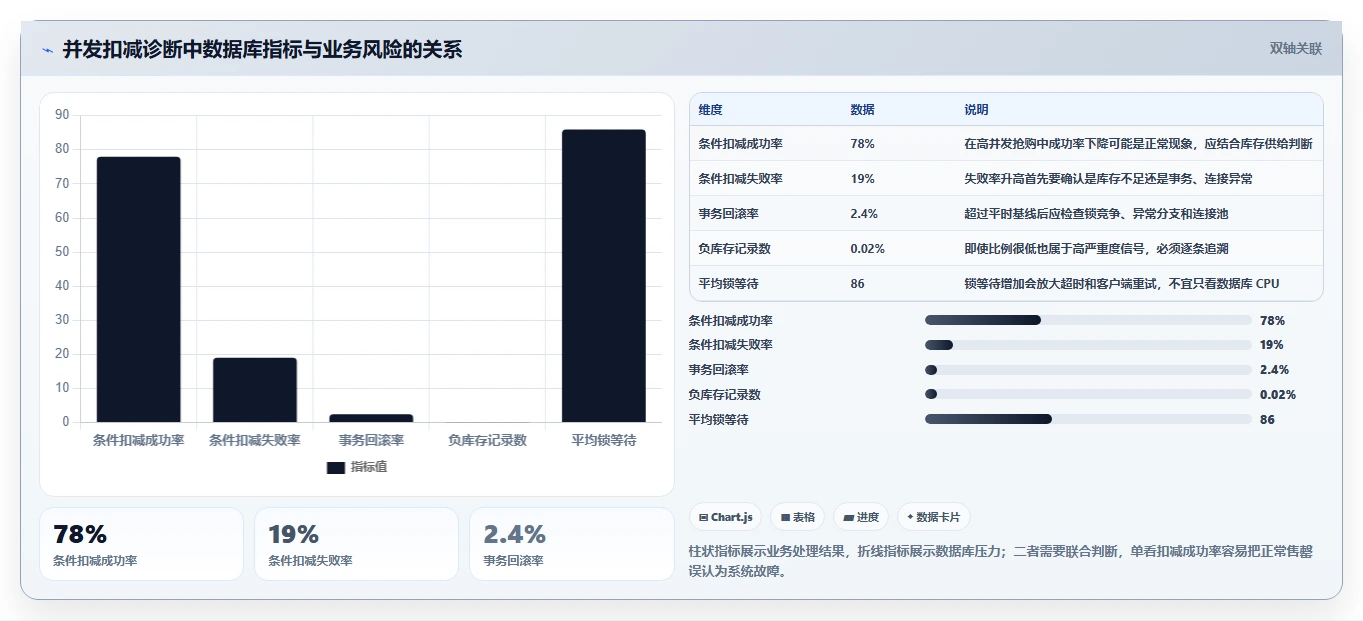The width and height of the screenshot is (1363, 621).
Task: Click x-axis label 平均锁等待 under the chart
Action: [x=603, y=440]
